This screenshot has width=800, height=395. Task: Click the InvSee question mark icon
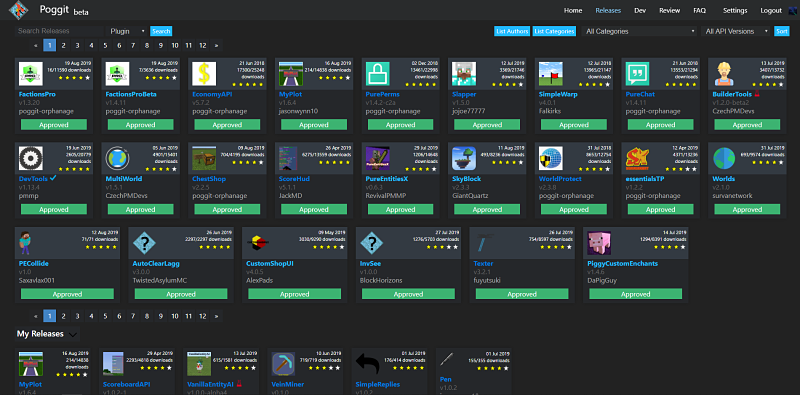(372, 243)
